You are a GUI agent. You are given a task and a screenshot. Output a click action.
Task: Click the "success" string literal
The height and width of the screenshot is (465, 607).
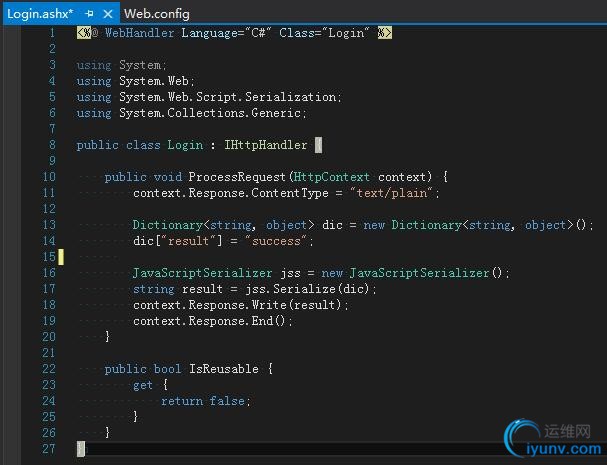coord(276,241)
